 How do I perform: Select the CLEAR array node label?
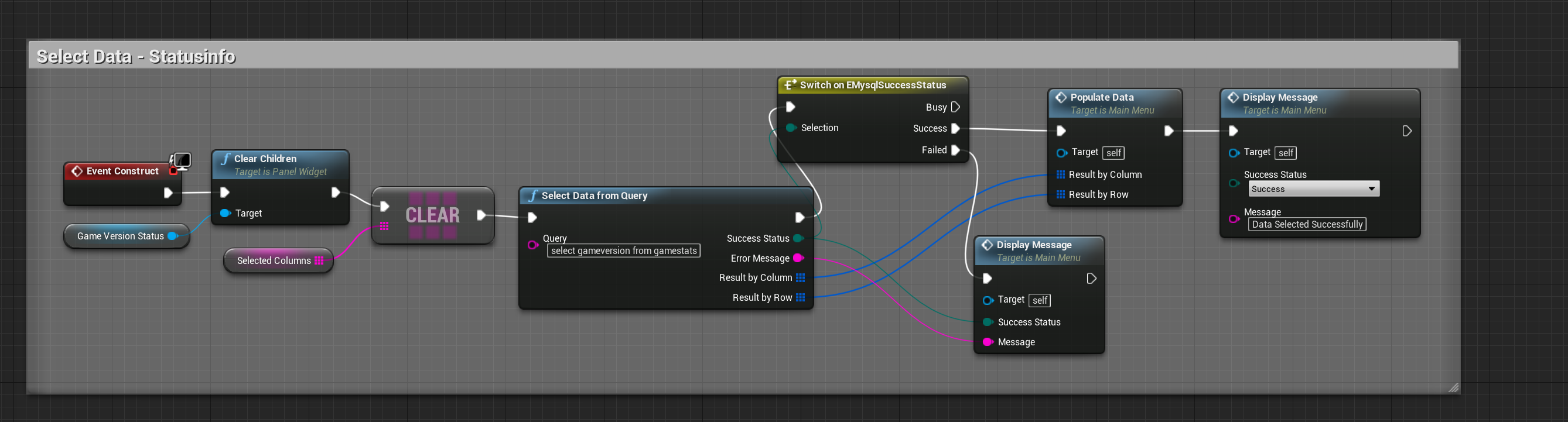pos(433,215)
